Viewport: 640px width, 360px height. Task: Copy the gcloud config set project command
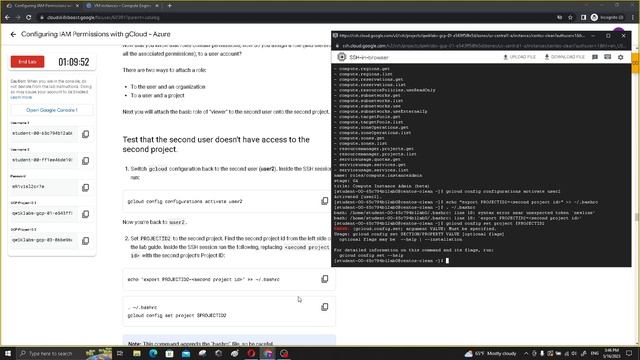324,307
